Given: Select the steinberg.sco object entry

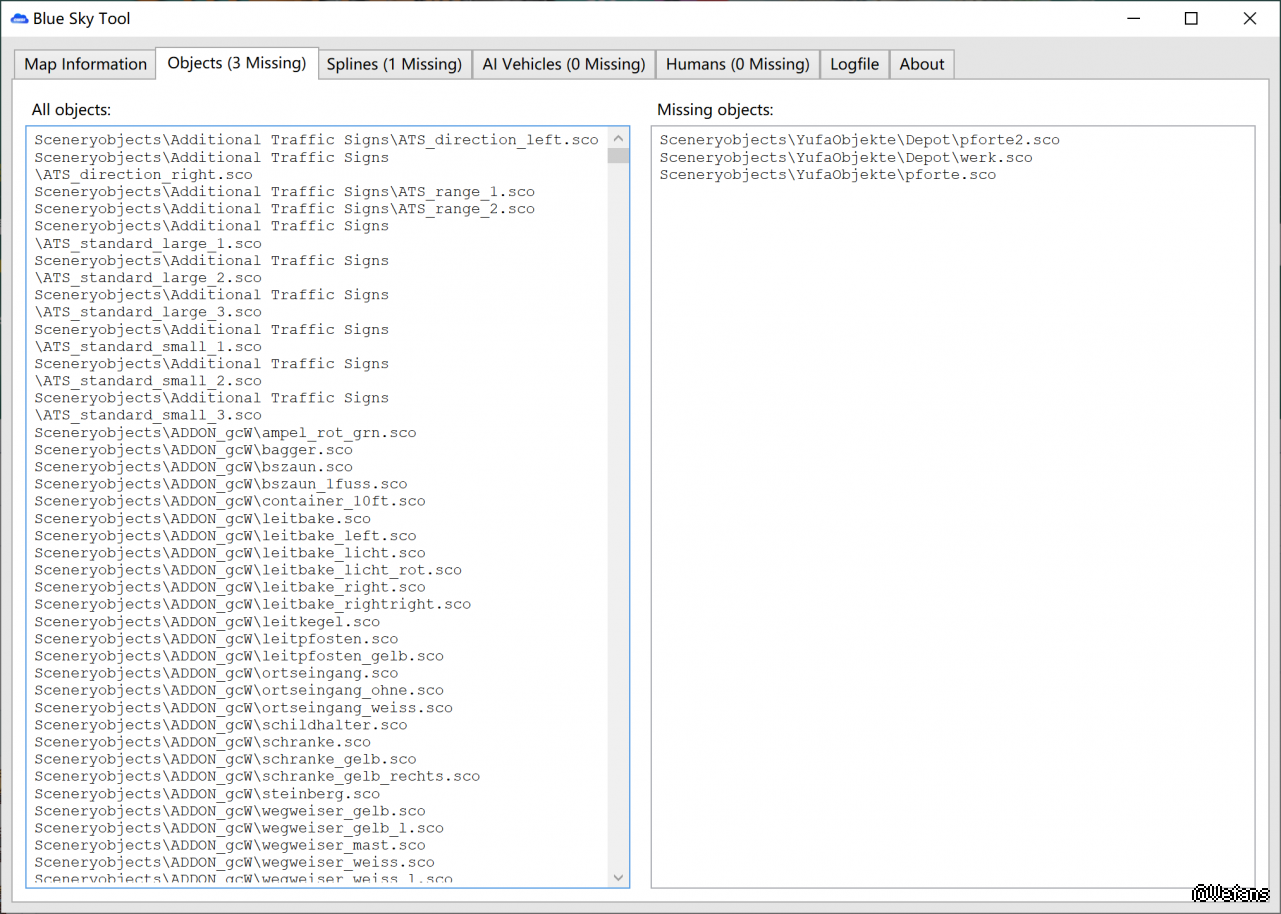Looking at the screenshot, I should (x=207, y=794).
